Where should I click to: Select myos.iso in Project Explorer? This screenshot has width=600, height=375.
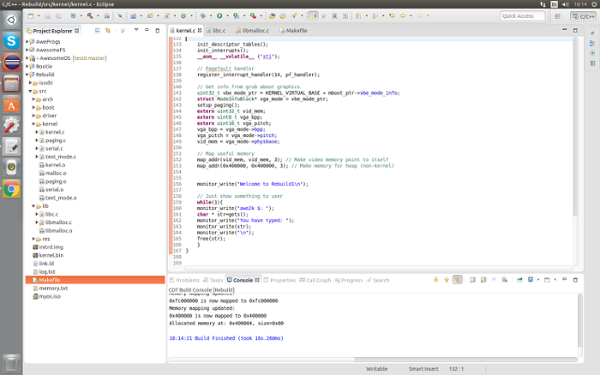pyautogui.click(x=47, y=297)
